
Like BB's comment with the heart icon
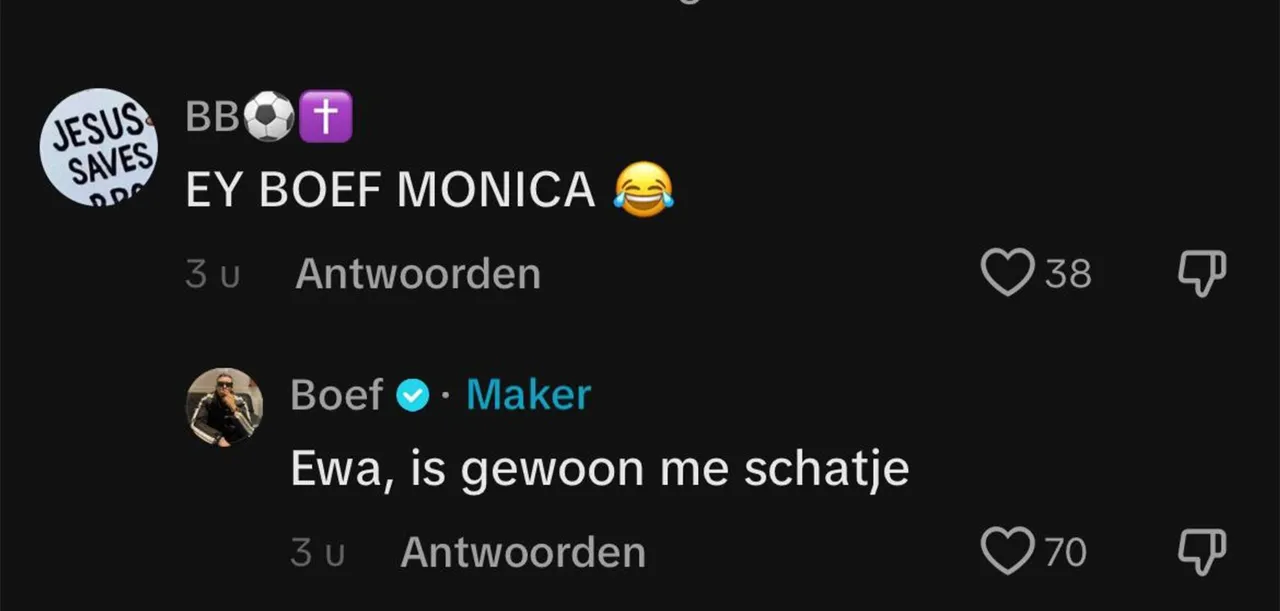tap(1007, 272)
